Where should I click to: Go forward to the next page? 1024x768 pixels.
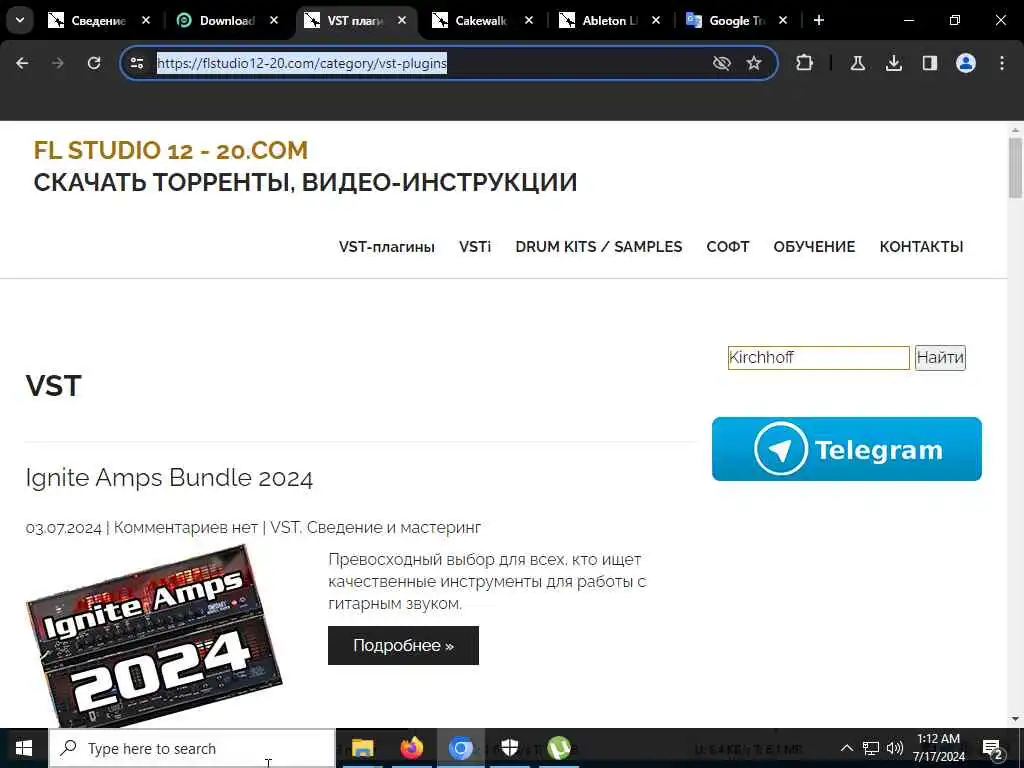(58, 63)
